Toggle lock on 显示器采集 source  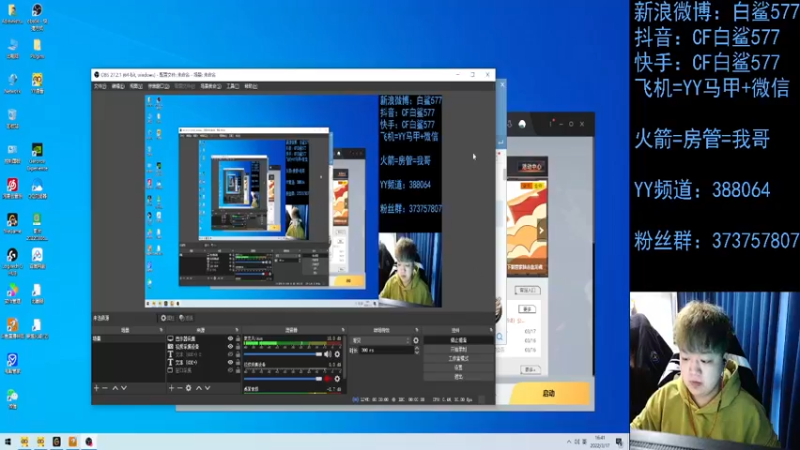point(238,339)
